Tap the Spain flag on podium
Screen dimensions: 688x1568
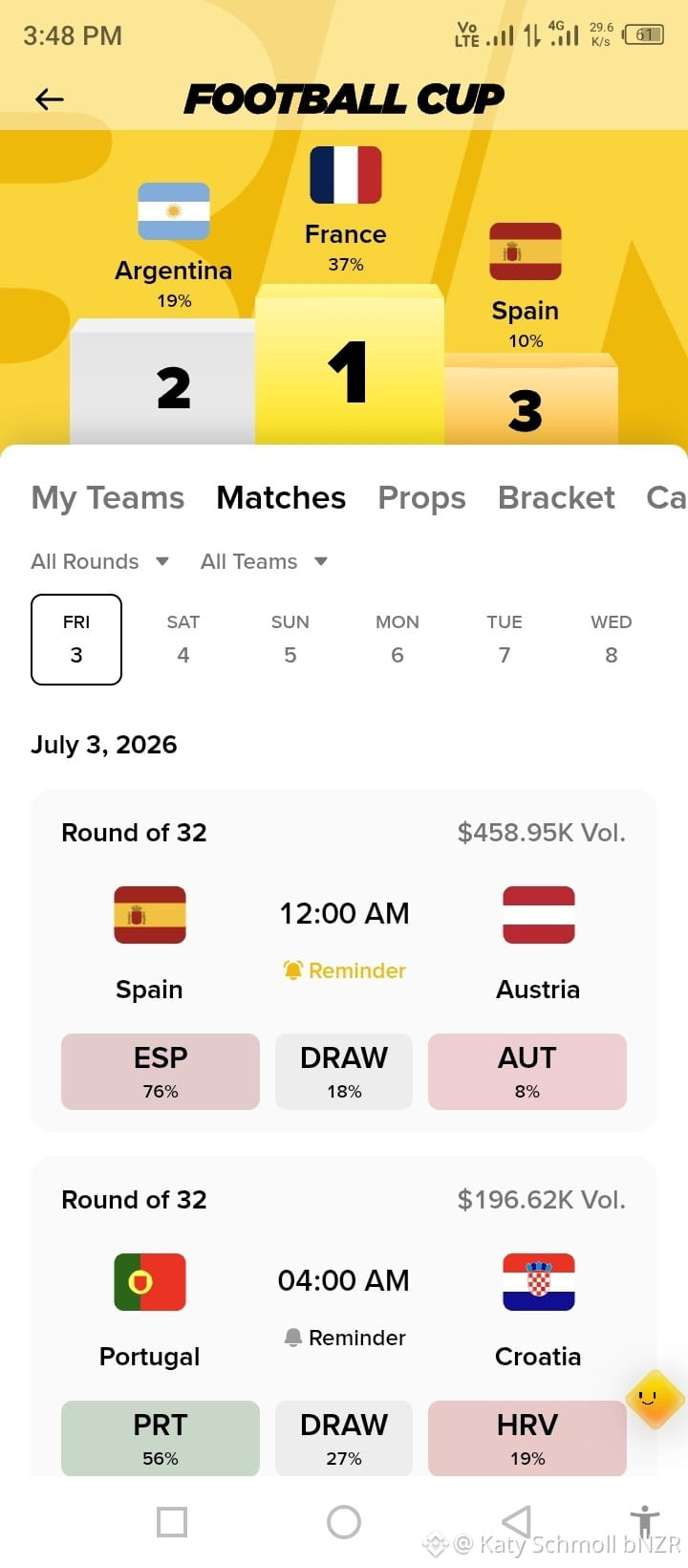point(526,251)
